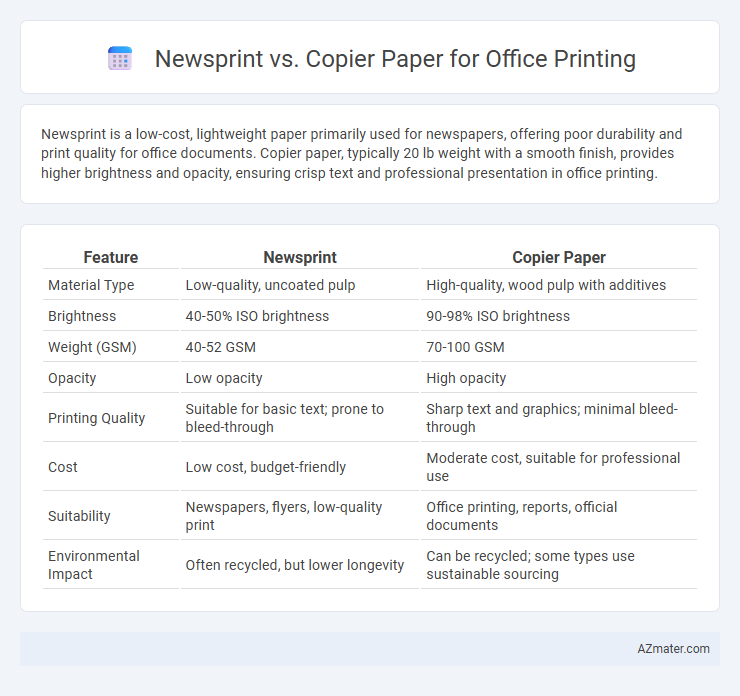Click 'Newspapers, flyers, low-quality print' cell
The image size is (740, 696).
pyautogui.click(x=300, y=516)
